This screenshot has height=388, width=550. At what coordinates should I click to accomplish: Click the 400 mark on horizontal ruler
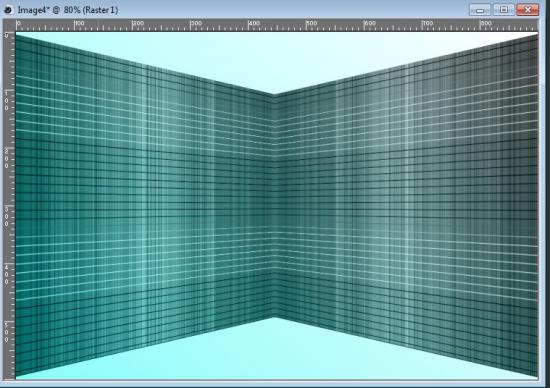[x=254, y=23]
